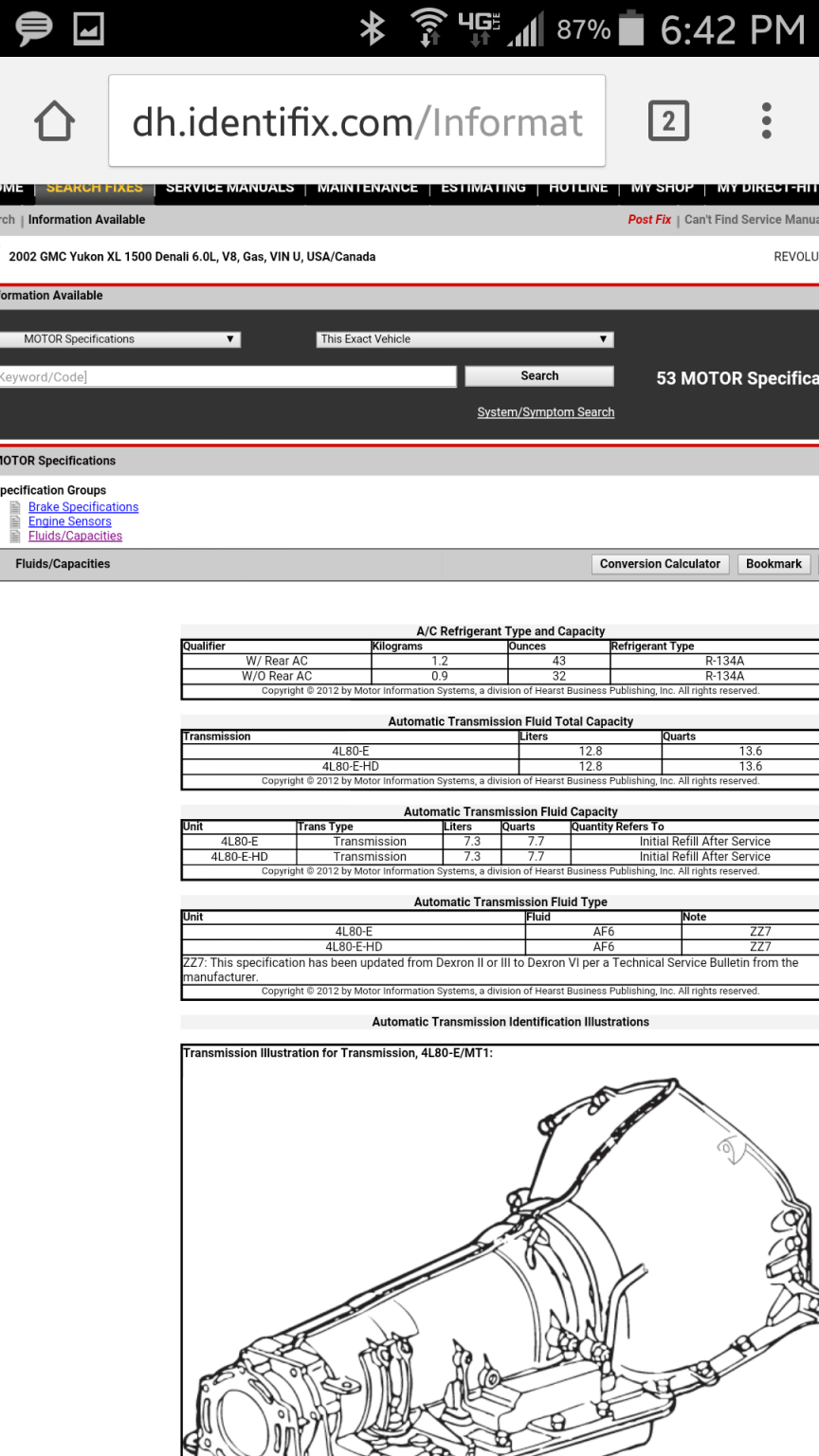Click the document icon beside Brake Specifications
Screen dimensions: 819x1456
pos(14,507)
